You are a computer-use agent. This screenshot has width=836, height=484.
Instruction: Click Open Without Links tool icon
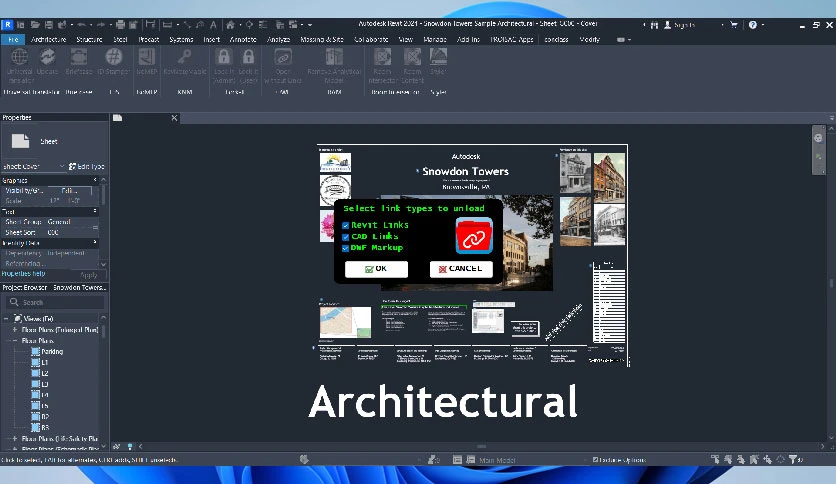(283, 57)
